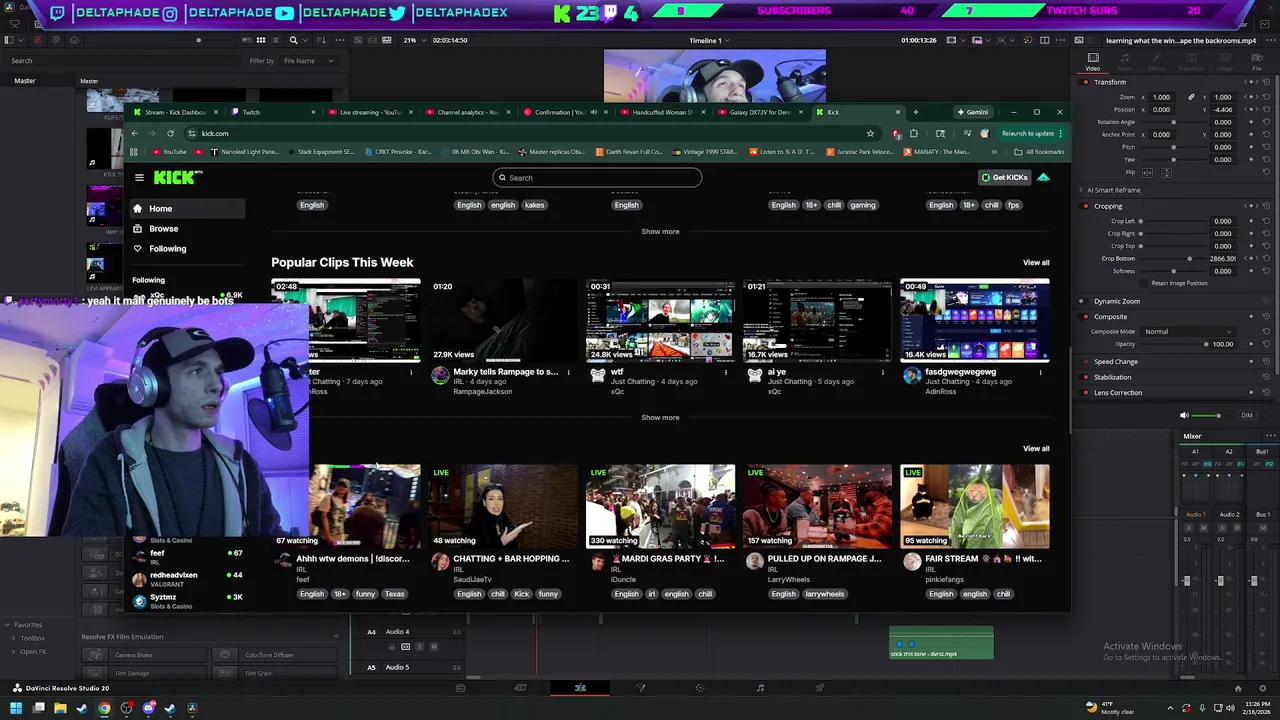Click the horizontal Flip icon
This screenshot has height=720, width=1280.
tap(1147, 172)
